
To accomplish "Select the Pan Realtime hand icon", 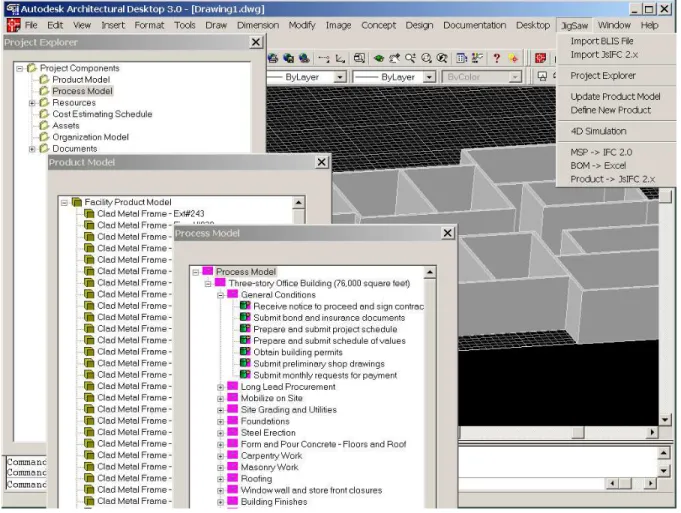I will point(394,58).
